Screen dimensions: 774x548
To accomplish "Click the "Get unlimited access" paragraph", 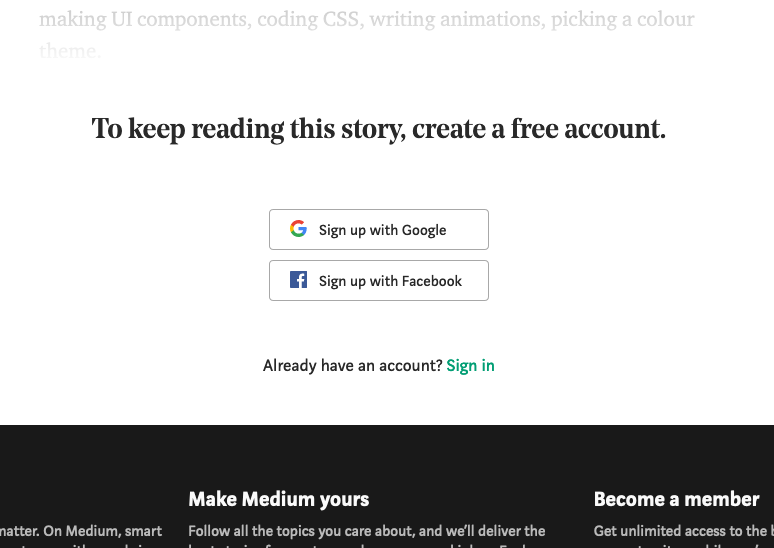I will [680, 531].
